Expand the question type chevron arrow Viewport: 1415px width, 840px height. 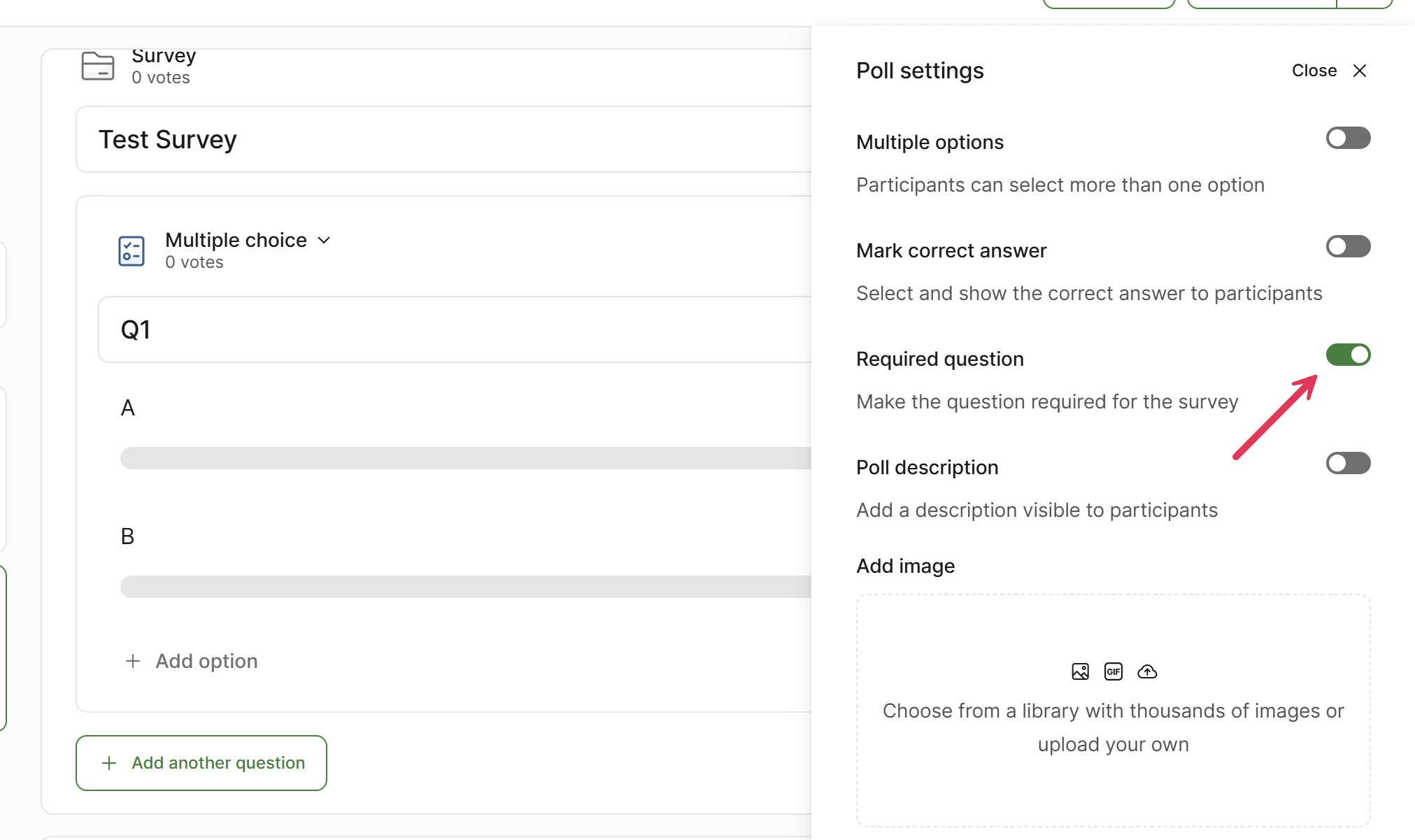point(324,240)
